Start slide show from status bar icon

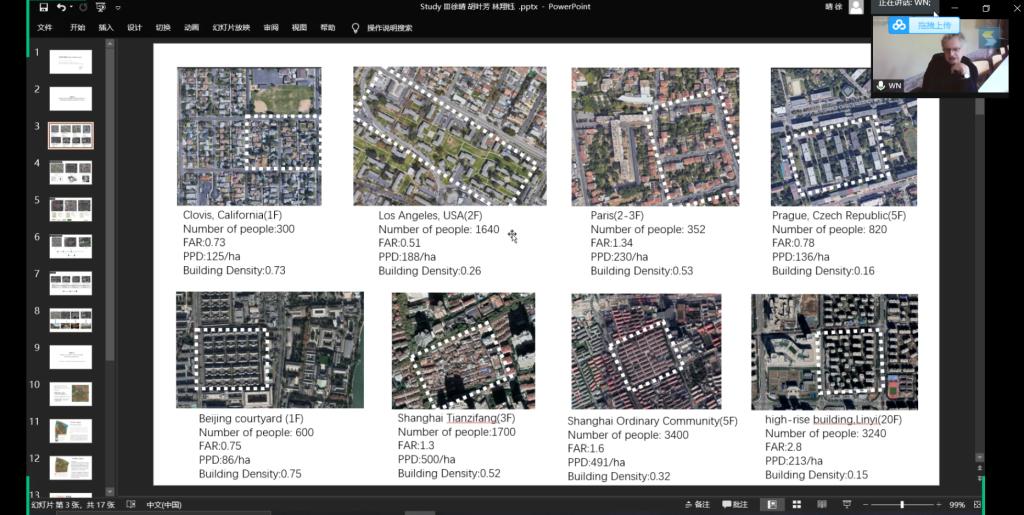click(x=844, y=504)
